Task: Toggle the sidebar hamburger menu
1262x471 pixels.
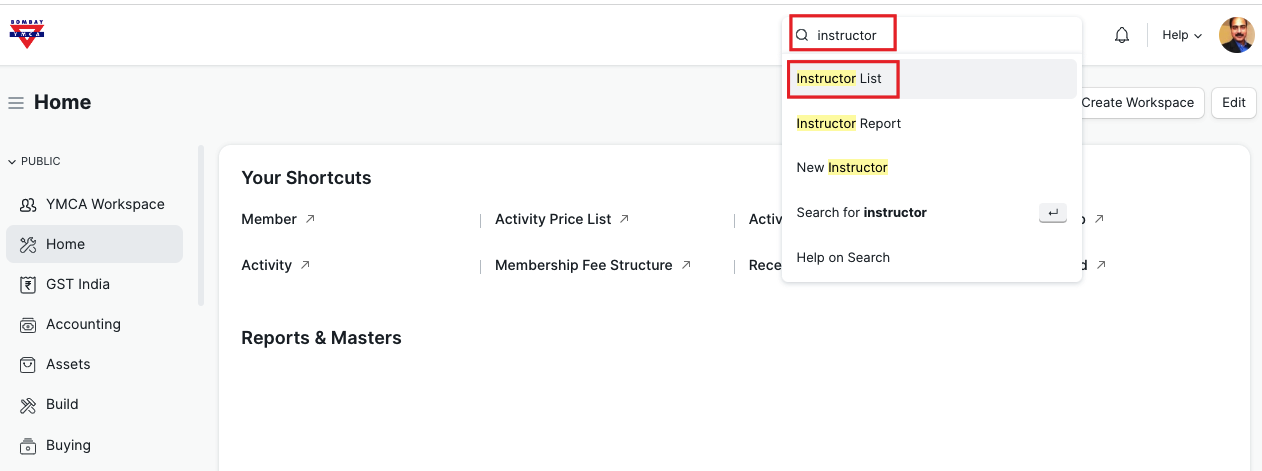Action: [16, 103]
